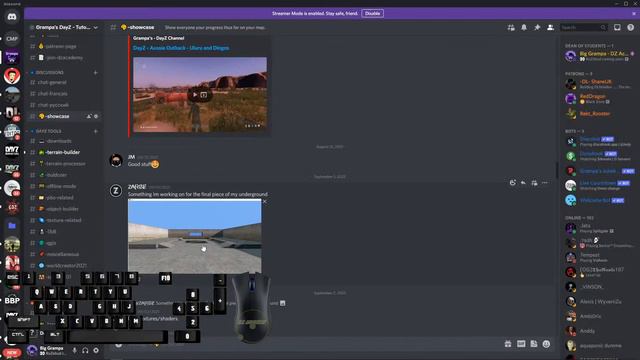Reply to ZARRE's message
The width and height of the screenshot is (640, 360).
pos(523,183)
